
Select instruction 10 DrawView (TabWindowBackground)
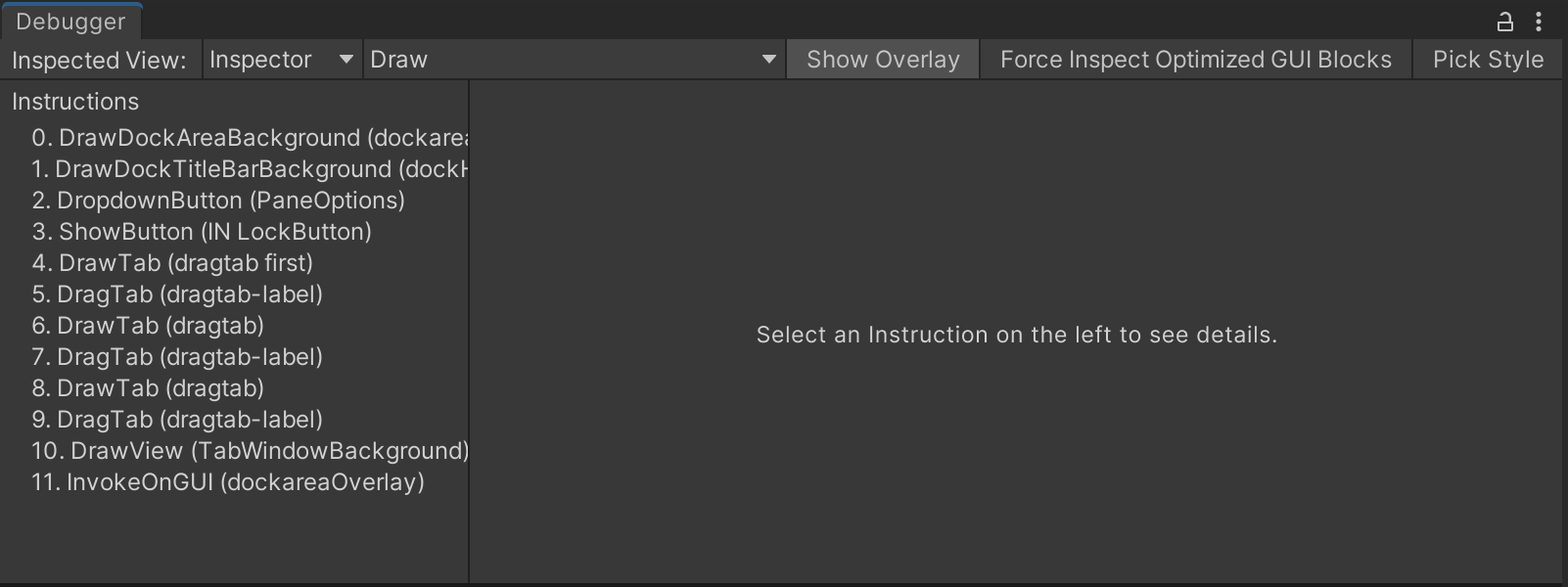coord(250,451)
